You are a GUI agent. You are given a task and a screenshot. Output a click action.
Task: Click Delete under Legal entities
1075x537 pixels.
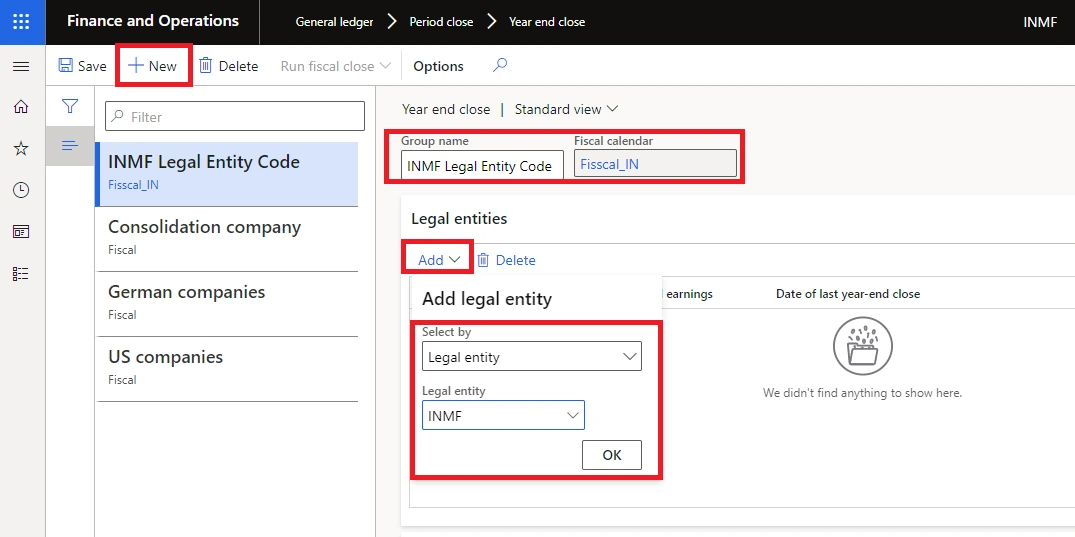(506, 260)
